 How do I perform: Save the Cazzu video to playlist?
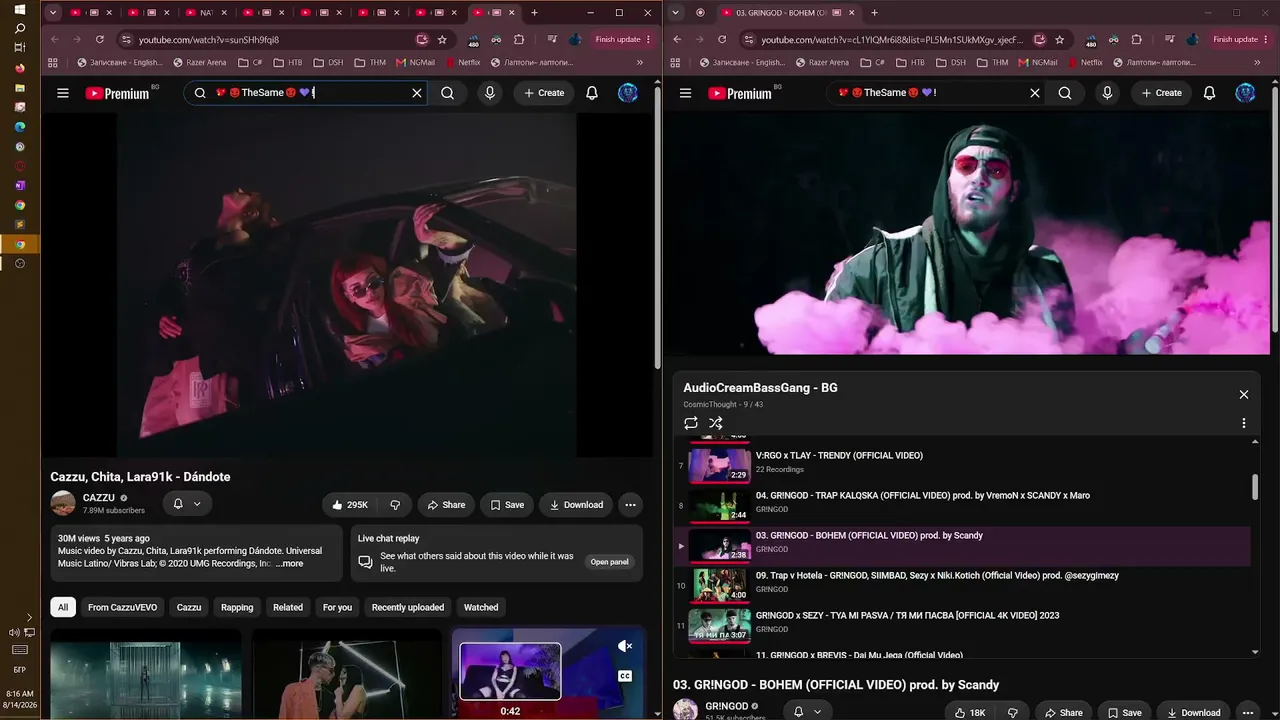tap(507, 505)
